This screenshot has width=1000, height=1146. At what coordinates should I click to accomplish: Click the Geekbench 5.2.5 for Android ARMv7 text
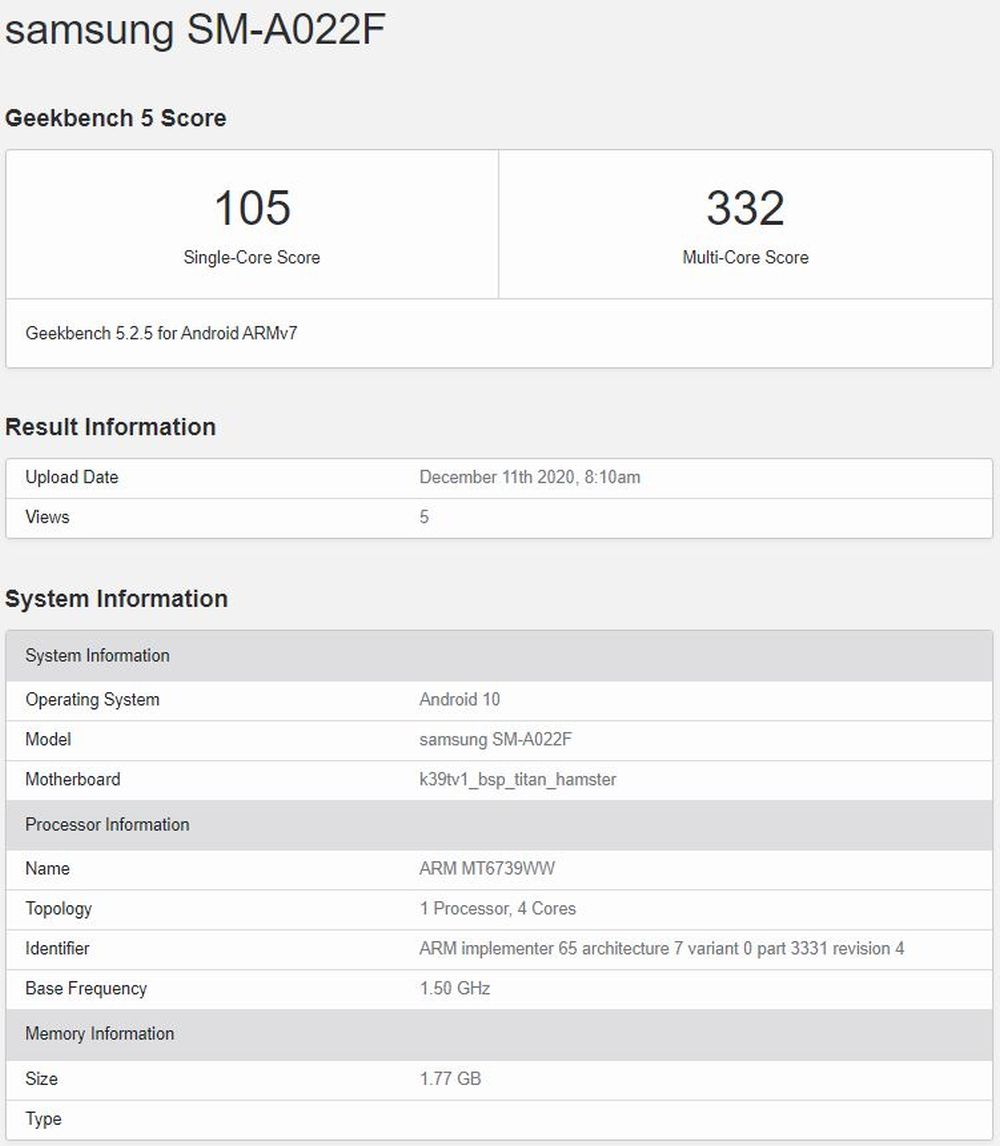click(161, 333)
